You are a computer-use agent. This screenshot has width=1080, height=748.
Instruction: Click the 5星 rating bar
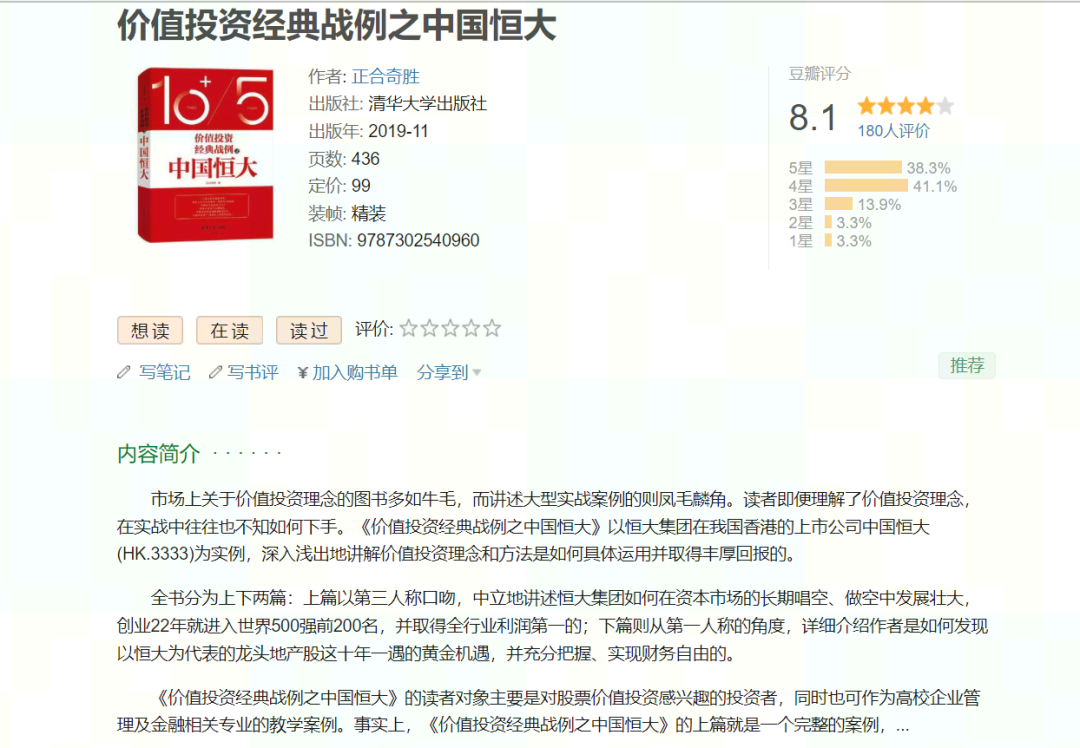pyautogui.click(x=863, y=167)
